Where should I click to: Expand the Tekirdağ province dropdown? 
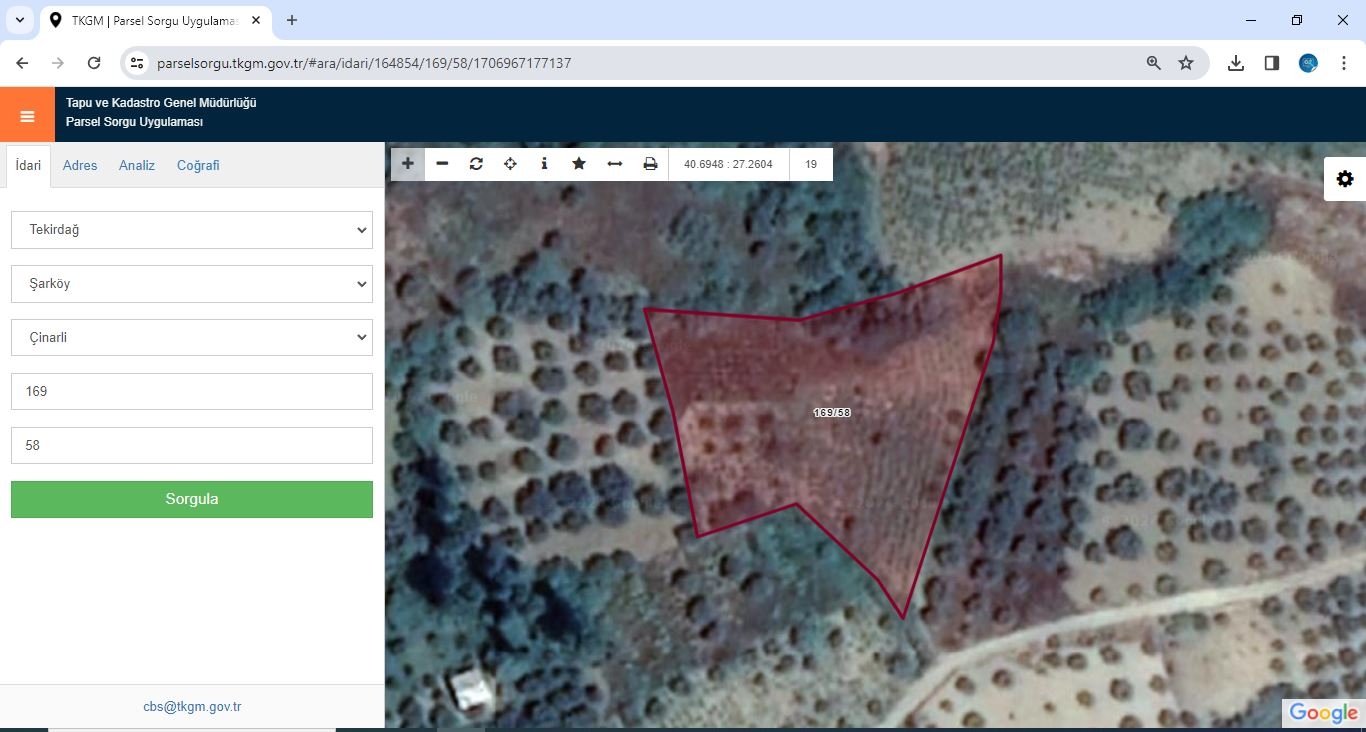point(192,230)
